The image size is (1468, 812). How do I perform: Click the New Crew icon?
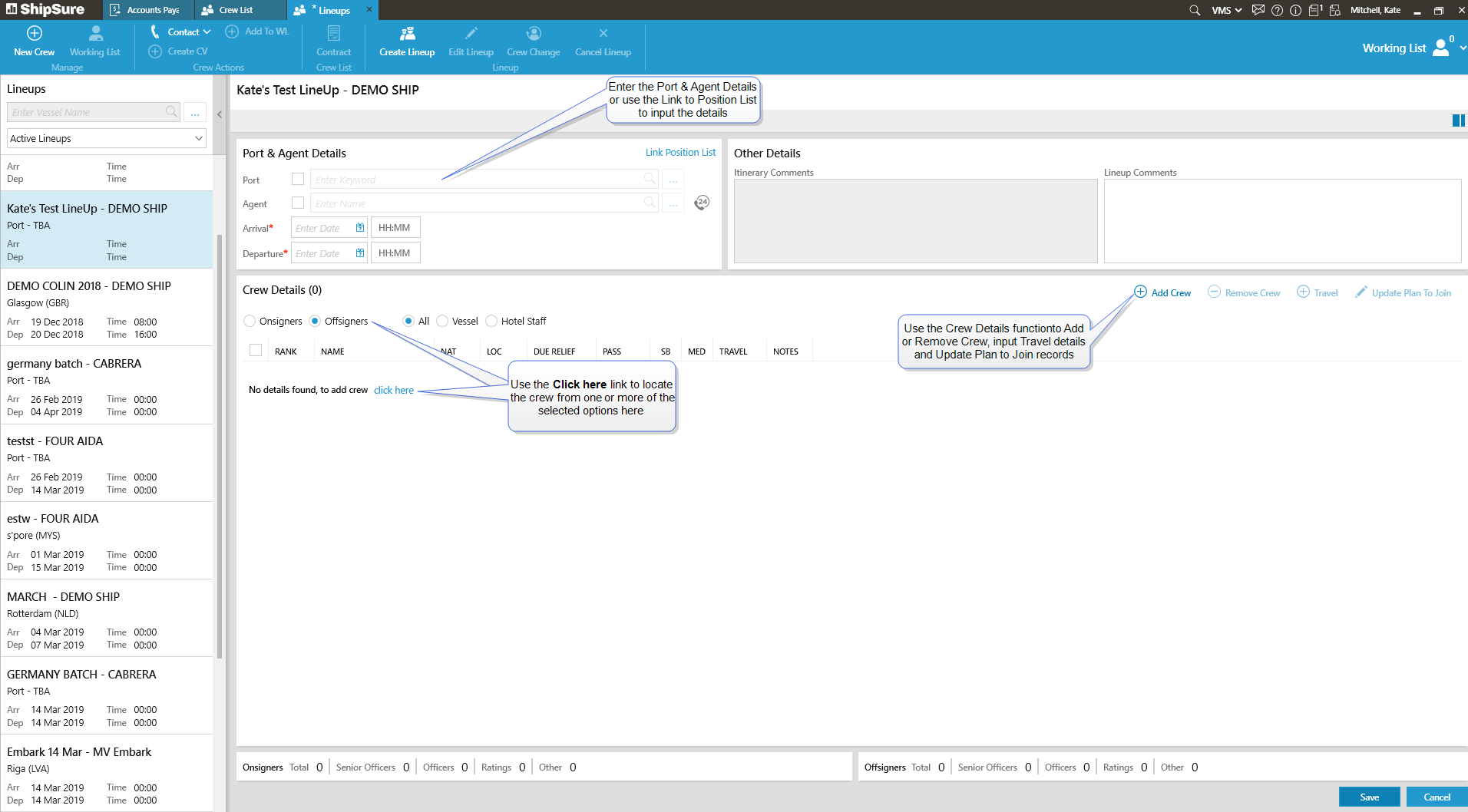pos(35,33)
